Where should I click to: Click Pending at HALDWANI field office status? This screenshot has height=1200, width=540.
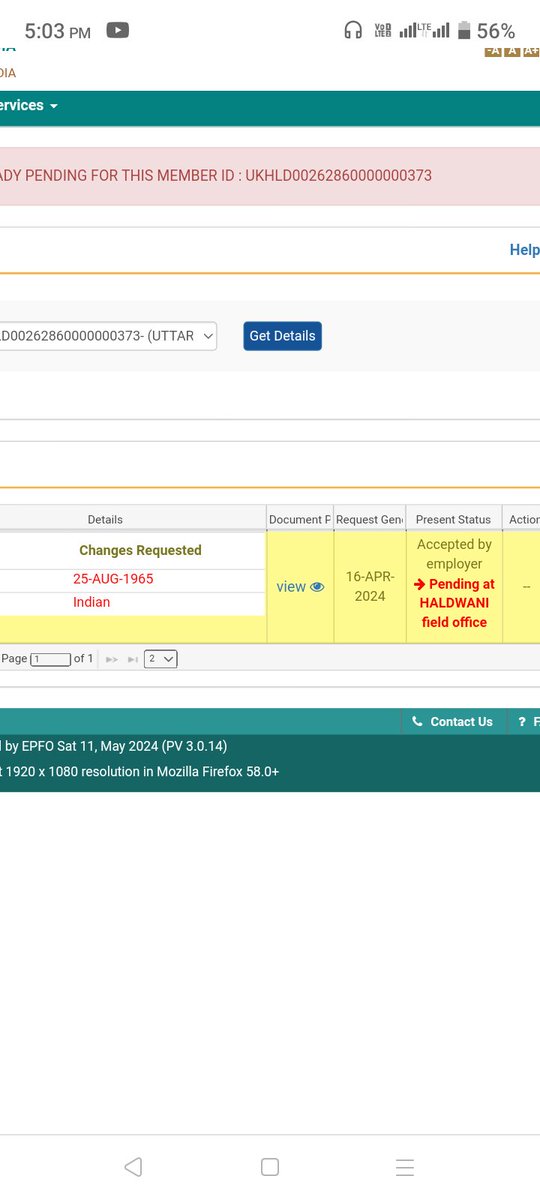click(x=454, y=603)
